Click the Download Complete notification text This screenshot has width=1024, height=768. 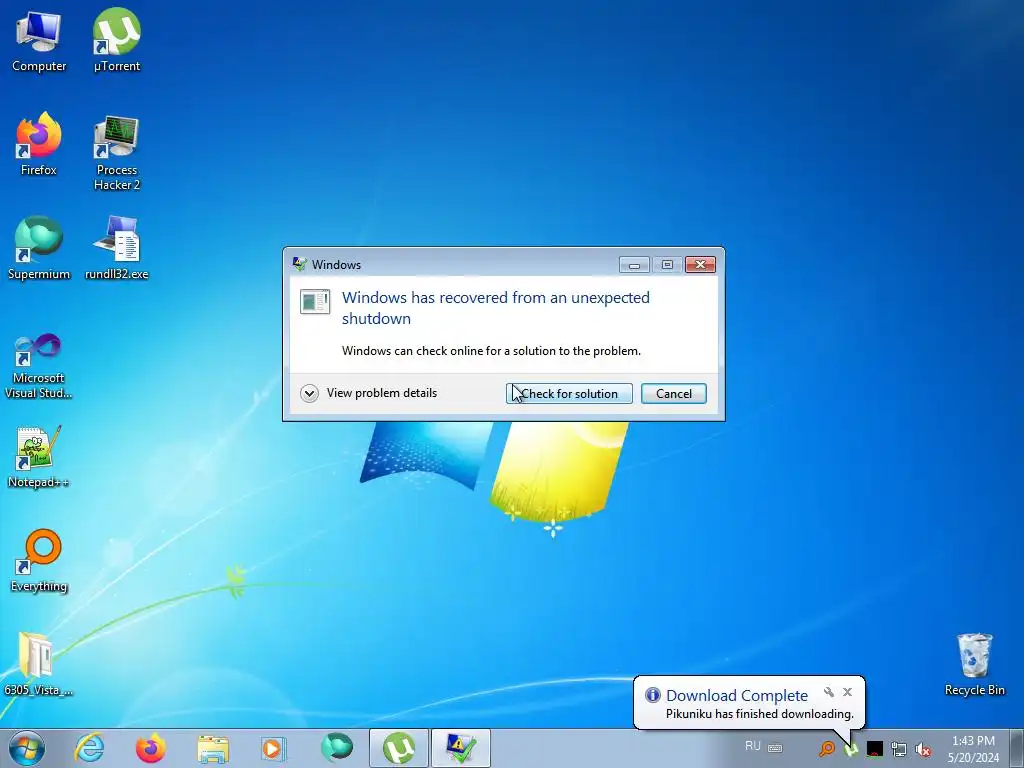click(737, 696)
